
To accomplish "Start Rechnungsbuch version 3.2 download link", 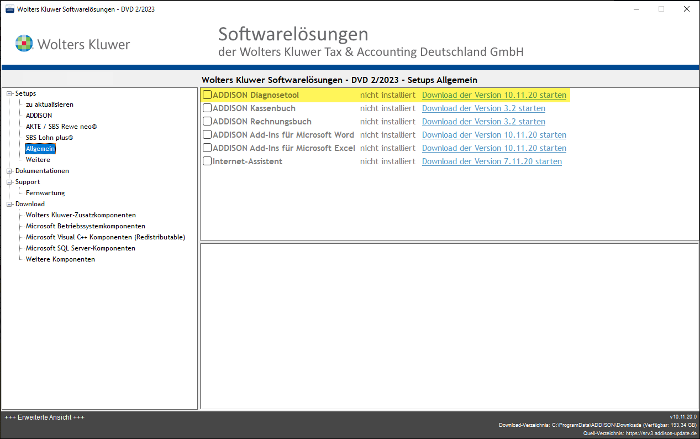I will tap(483, 121).
